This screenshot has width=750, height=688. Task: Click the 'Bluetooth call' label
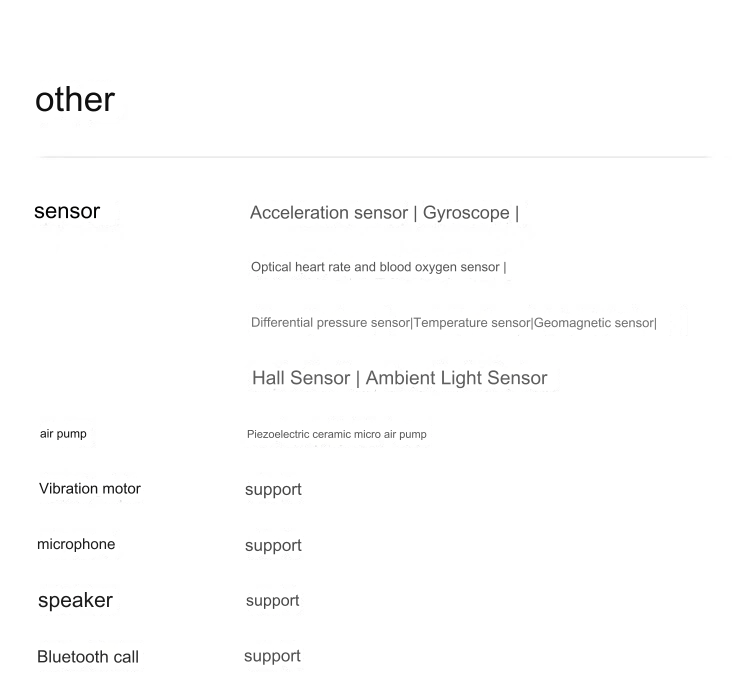[x=88, y=657]
